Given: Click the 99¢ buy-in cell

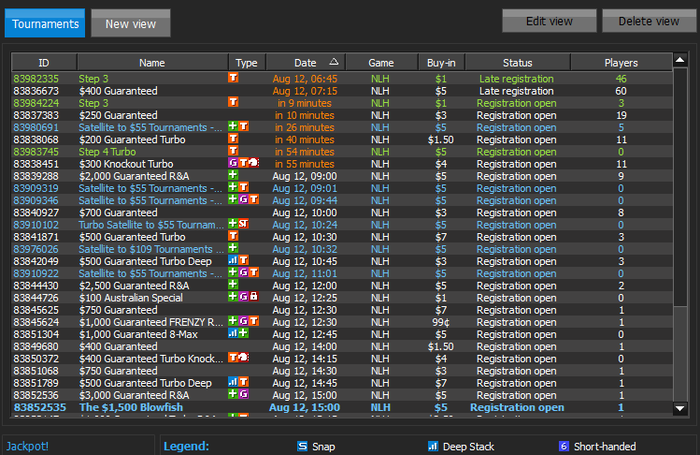Looking at the screenshot, I should [x=441, y=322].
